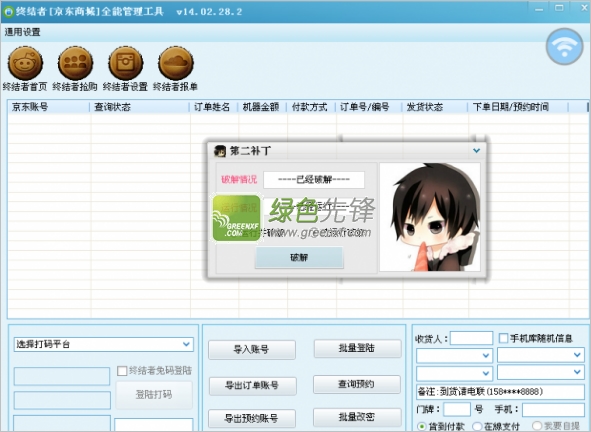Click the 备注 remarks field
Image resolution: width=591 pixels, height=432 pixels.
coord(501,392)
